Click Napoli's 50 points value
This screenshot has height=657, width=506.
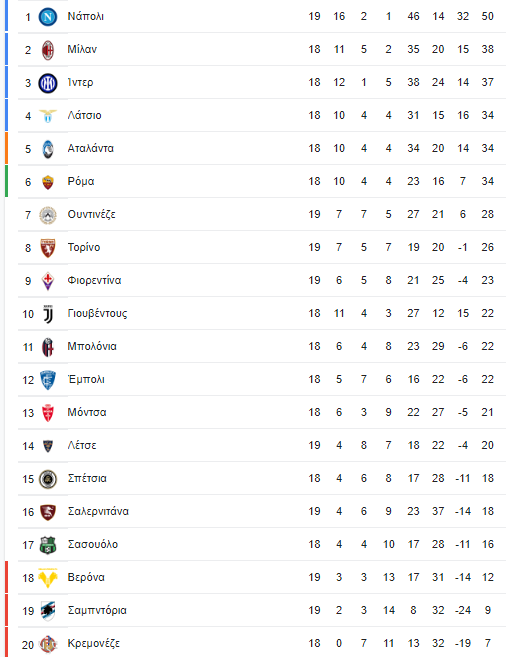(488, 16)
